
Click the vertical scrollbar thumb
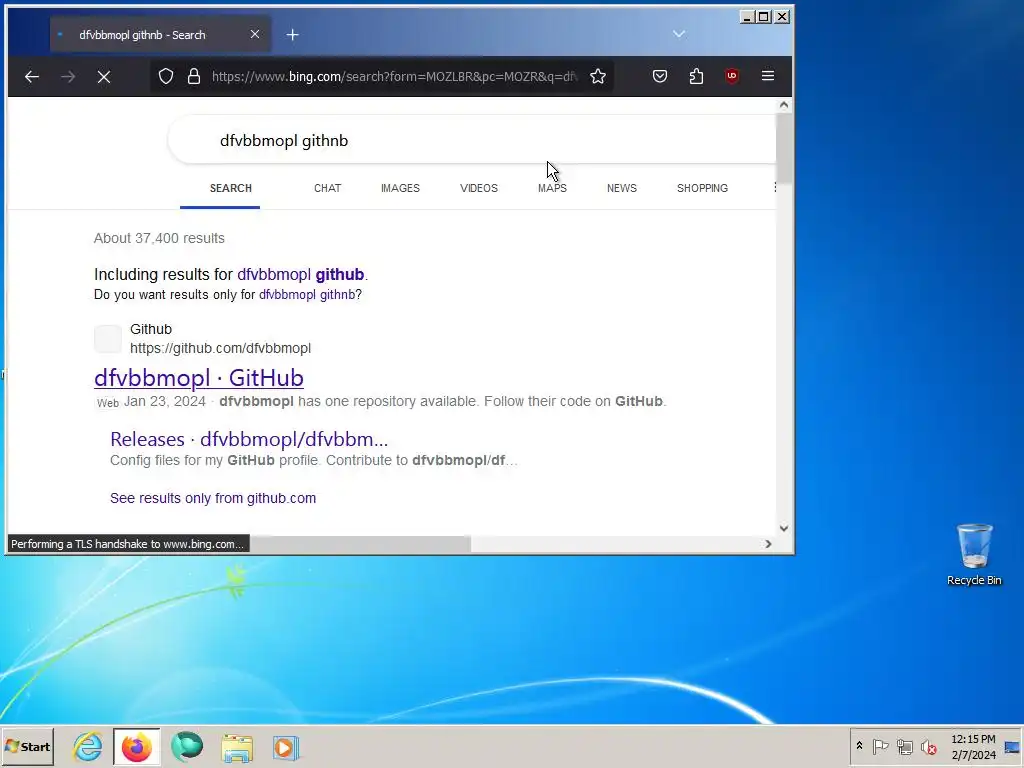pyautogui.click(x=784, y=148)
